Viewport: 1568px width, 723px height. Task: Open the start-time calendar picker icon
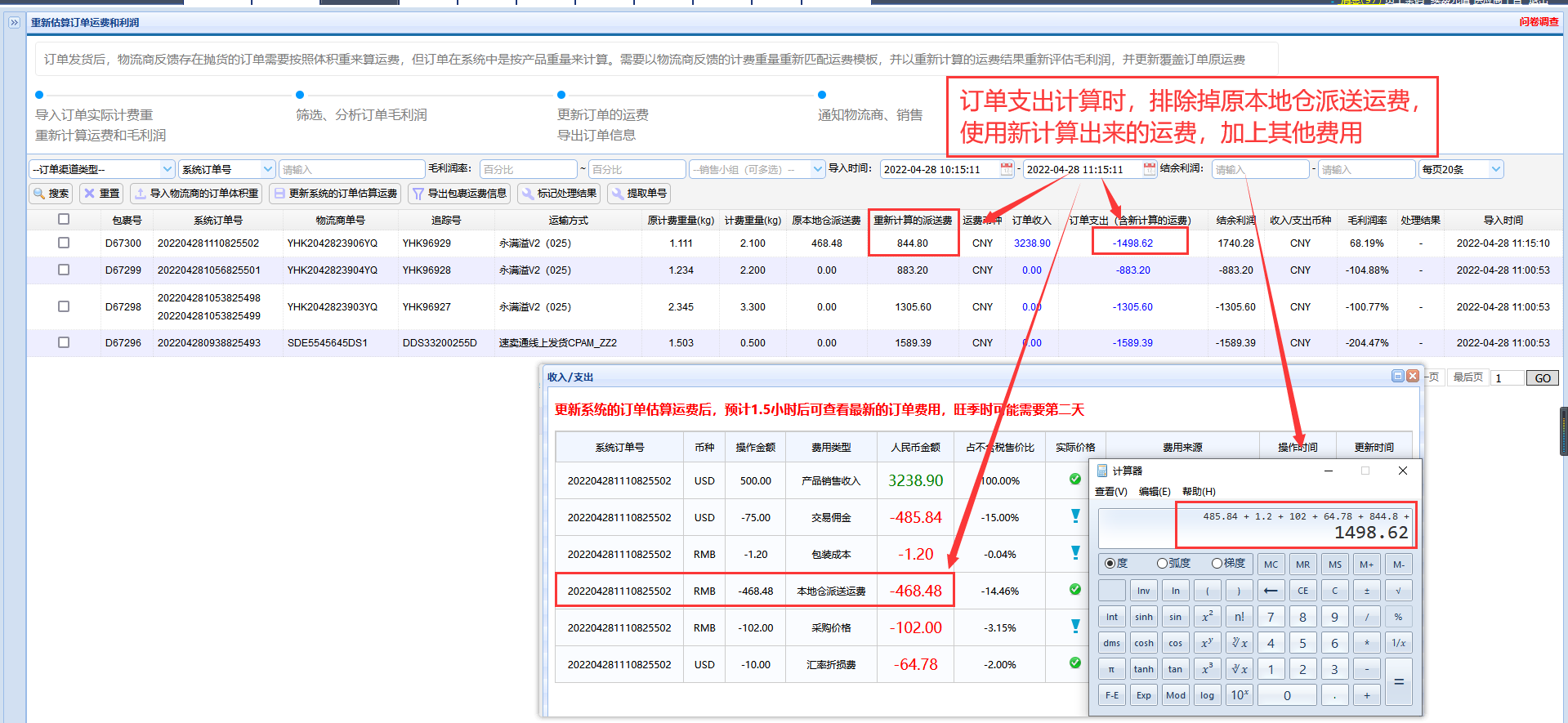[1007, 169]
